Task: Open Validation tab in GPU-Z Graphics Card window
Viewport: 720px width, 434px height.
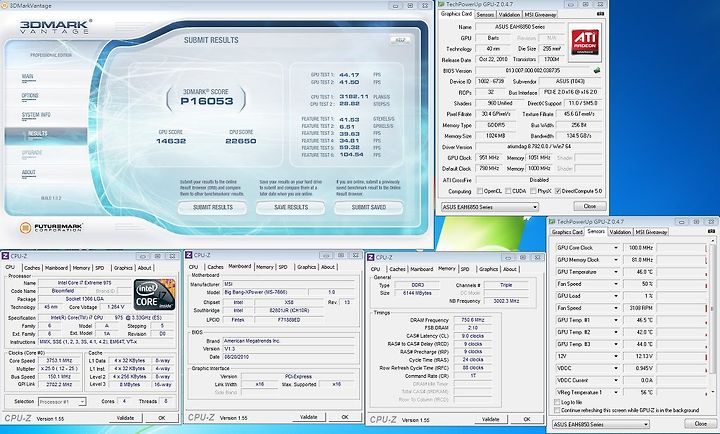Action: coord(509,15)
